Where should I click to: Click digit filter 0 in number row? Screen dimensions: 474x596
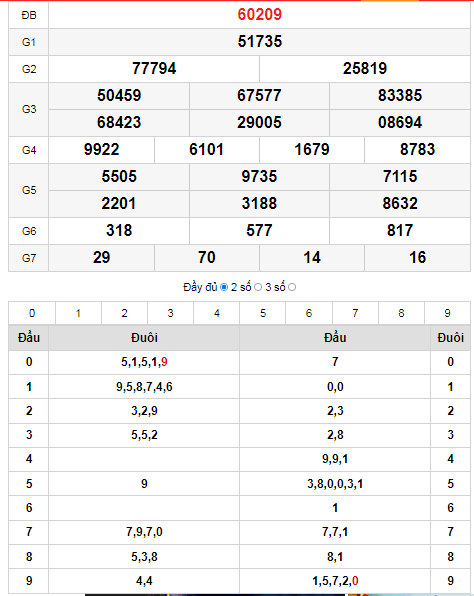coord(32,313)
